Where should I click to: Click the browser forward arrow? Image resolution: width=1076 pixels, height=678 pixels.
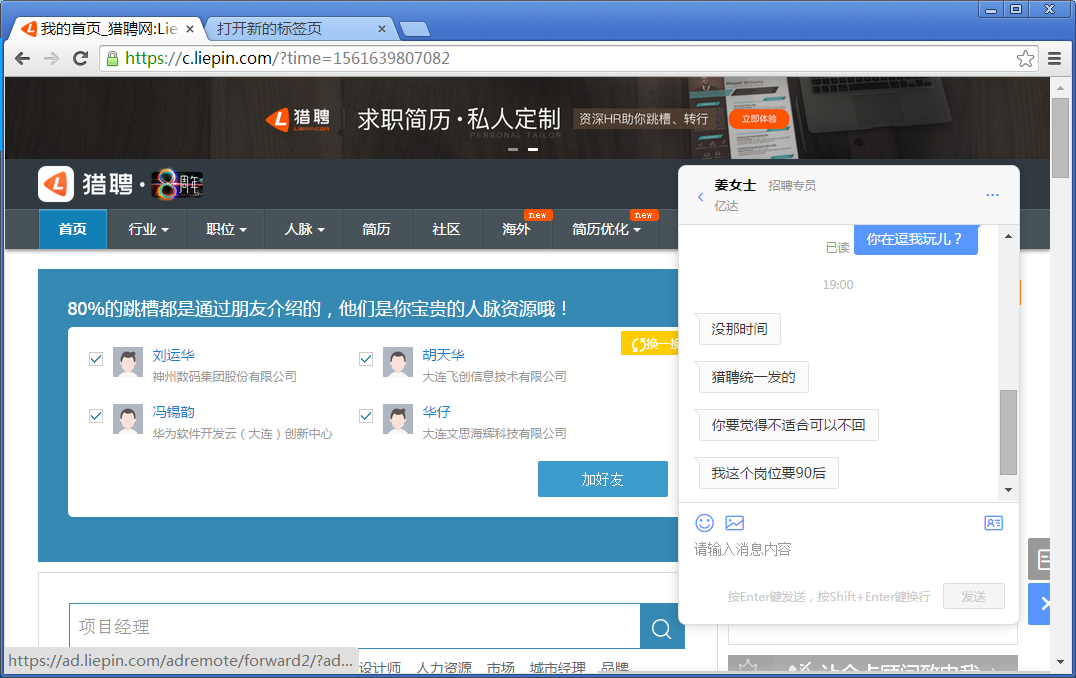(51, 58)
